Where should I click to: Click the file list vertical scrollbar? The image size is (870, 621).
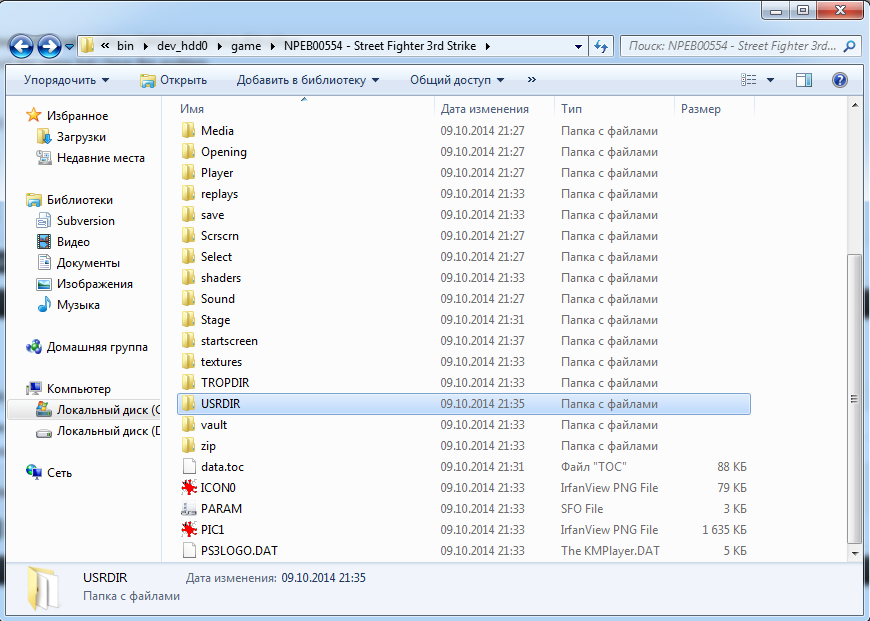[x=854, y=397]
